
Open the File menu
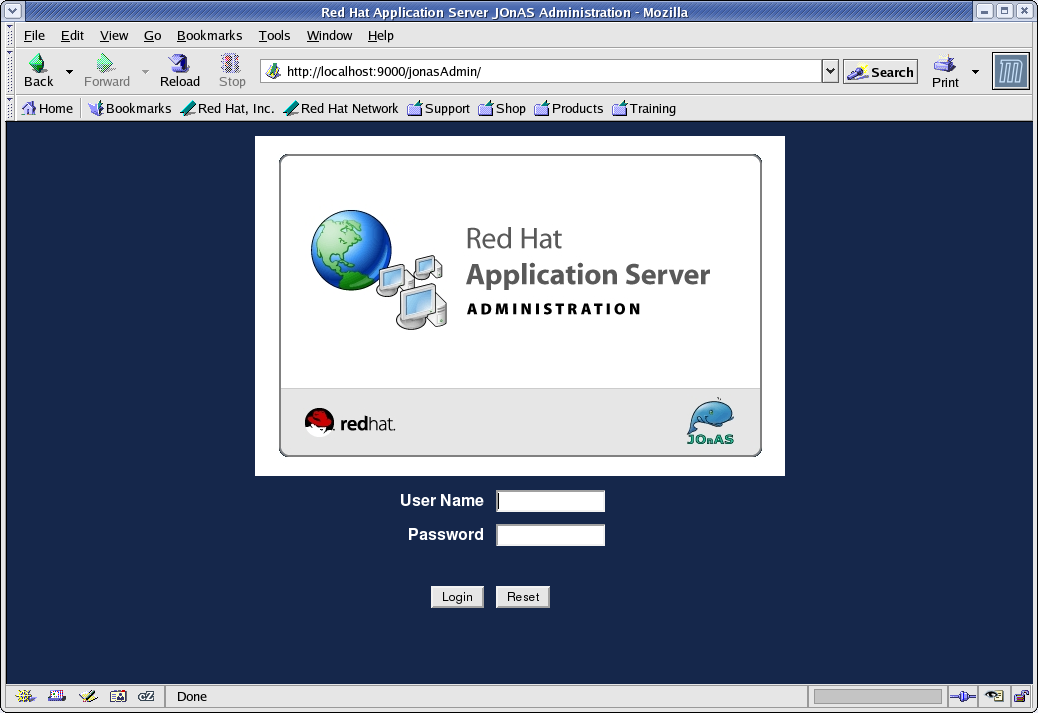34,36
